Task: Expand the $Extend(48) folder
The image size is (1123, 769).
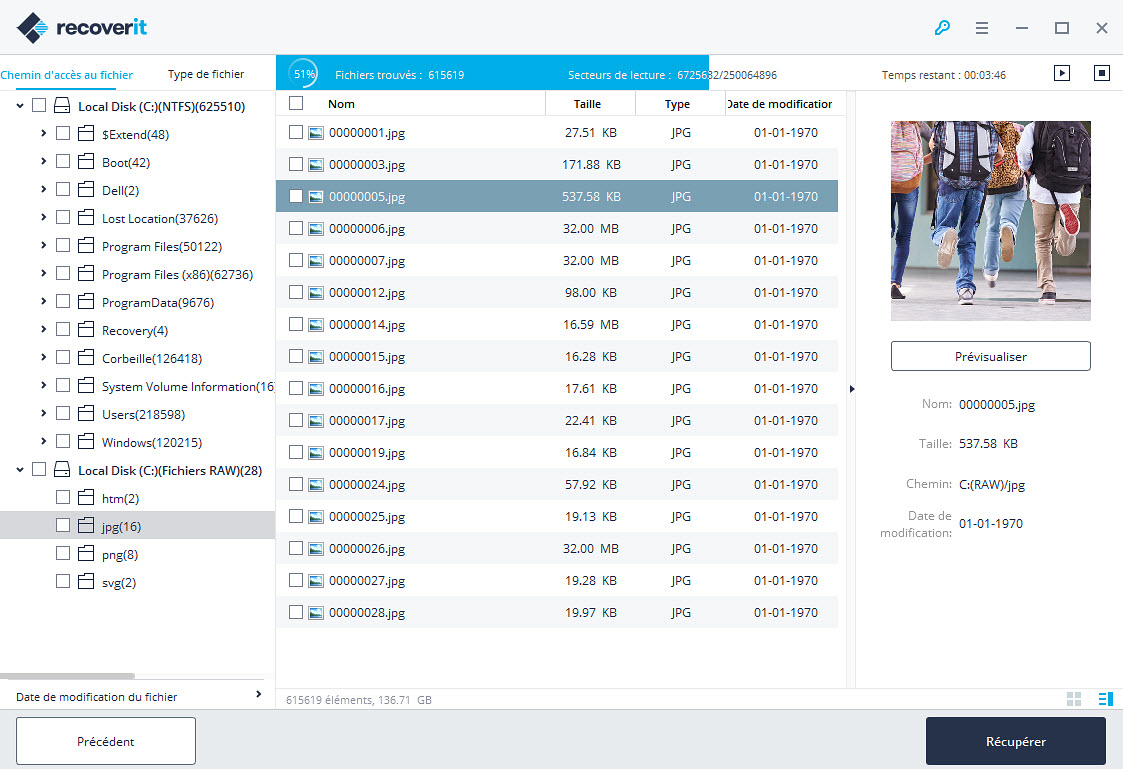Action: coord(44,133)
